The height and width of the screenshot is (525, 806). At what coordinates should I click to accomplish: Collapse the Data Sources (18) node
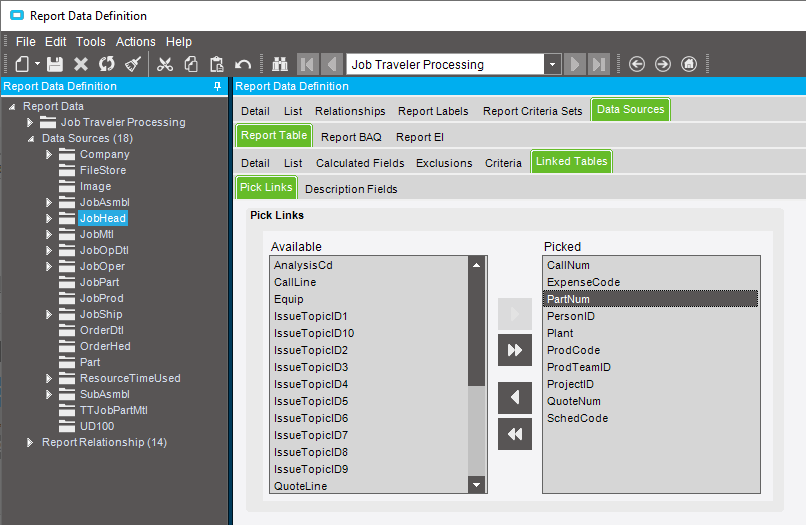tap(30, 138)
